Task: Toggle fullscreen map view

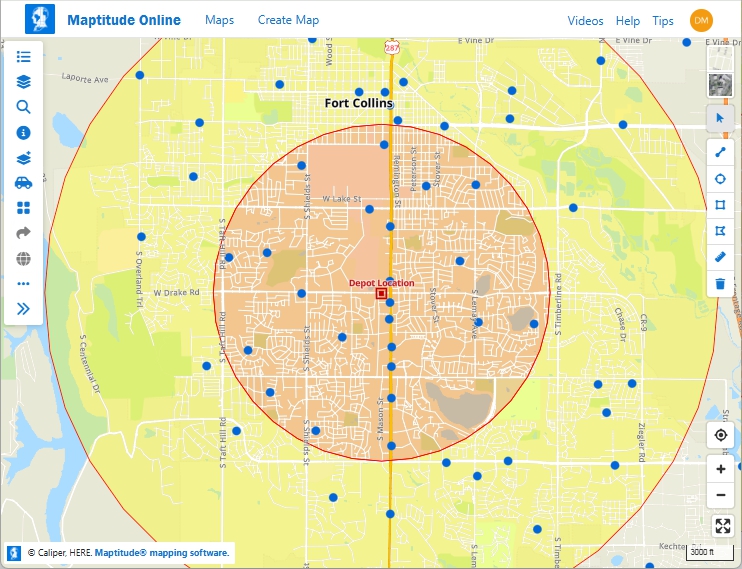Action: click(720, 525)
